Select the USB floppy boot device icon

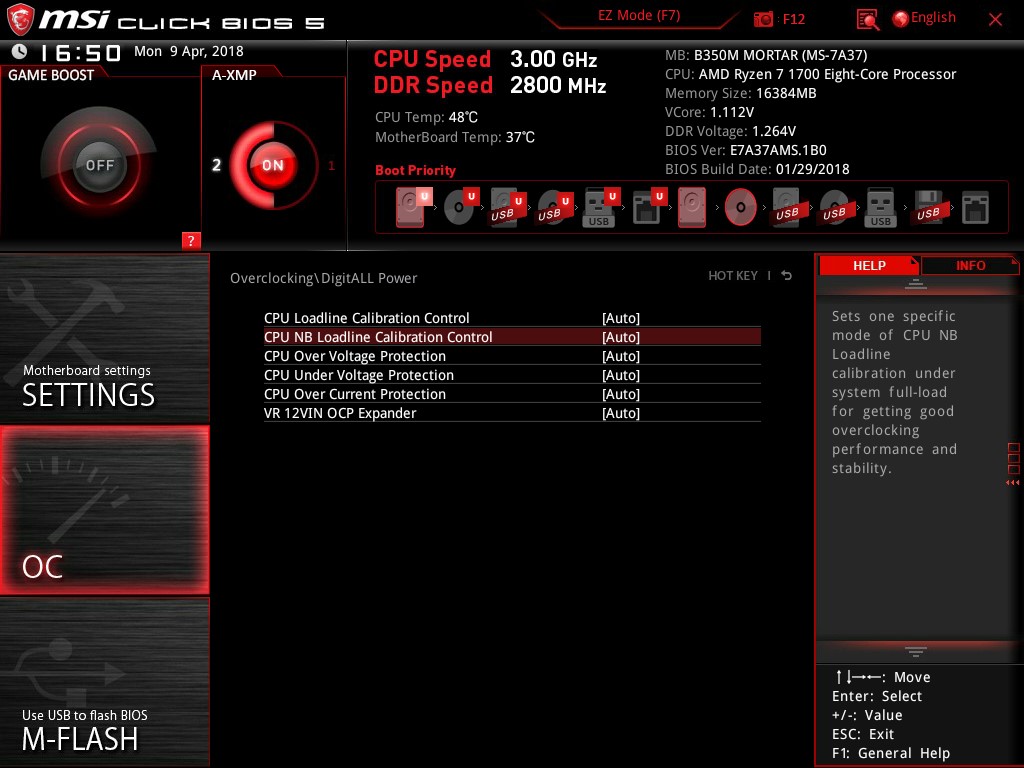pyautogui.click(x=929, y=207)
